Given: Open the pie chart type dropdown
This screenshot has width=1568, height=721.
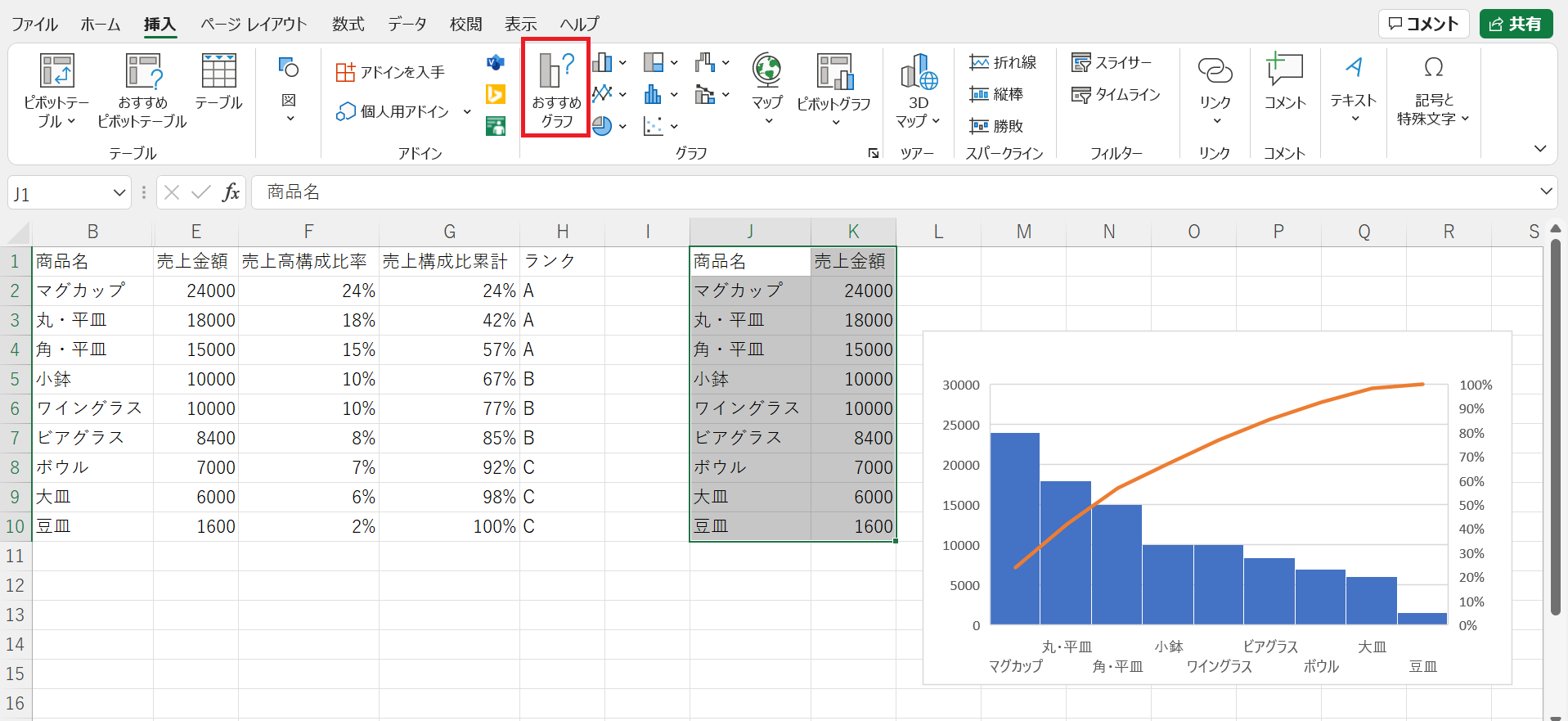Looking at the screenshot, I should coord(622,127).
